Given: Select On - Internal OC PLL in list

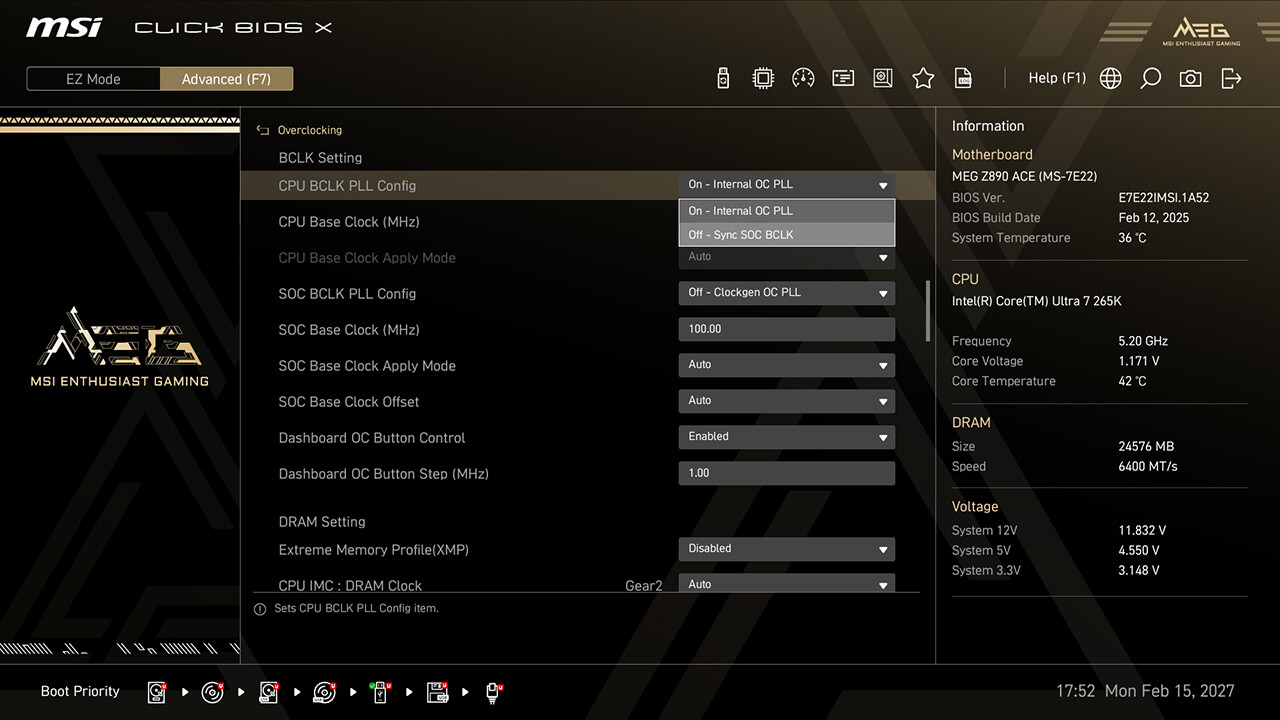Looking at the screenshot, I should pos(786,211).
